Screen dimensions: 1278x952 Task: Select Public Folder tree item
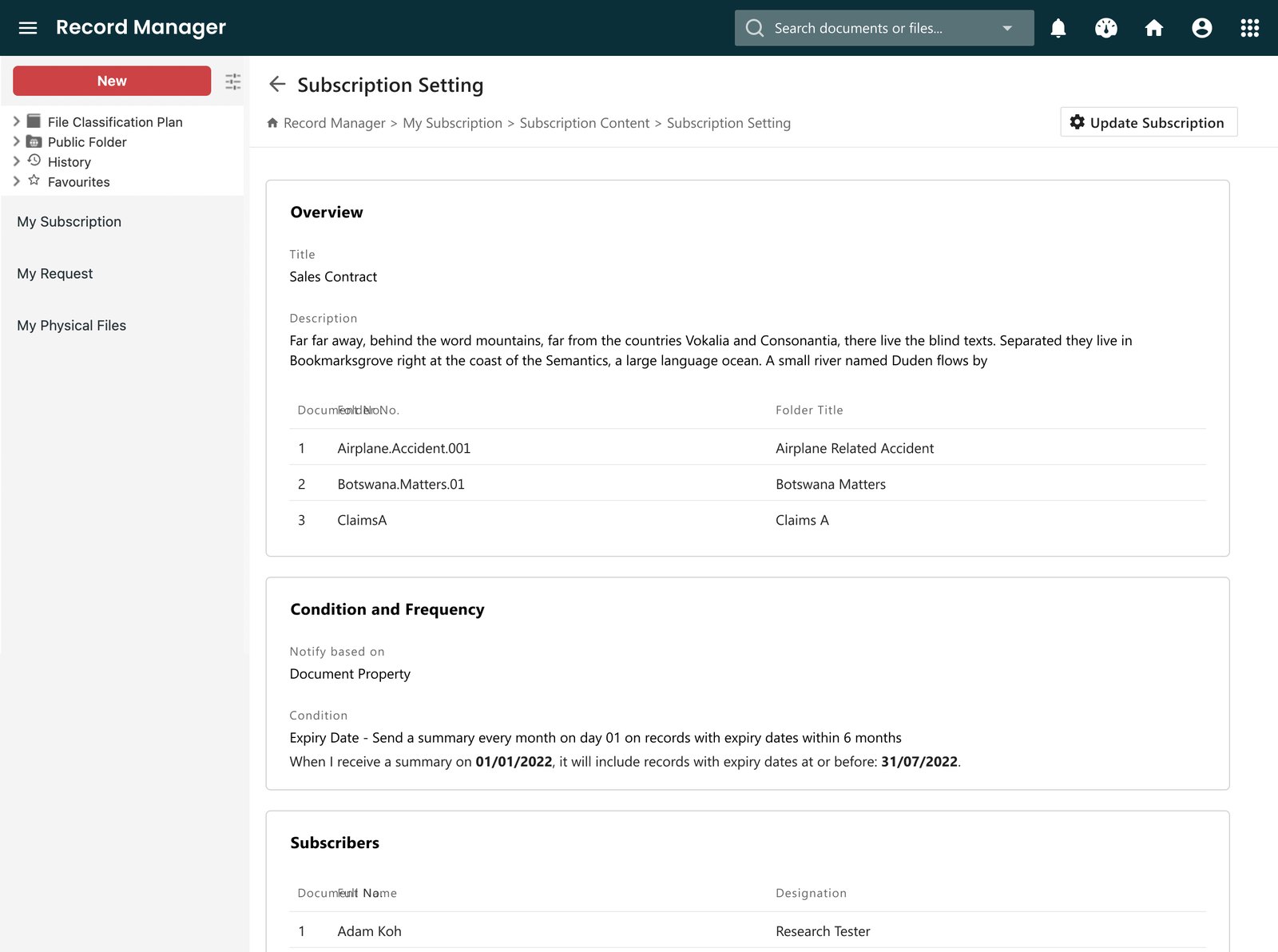[x=87, y=142]
